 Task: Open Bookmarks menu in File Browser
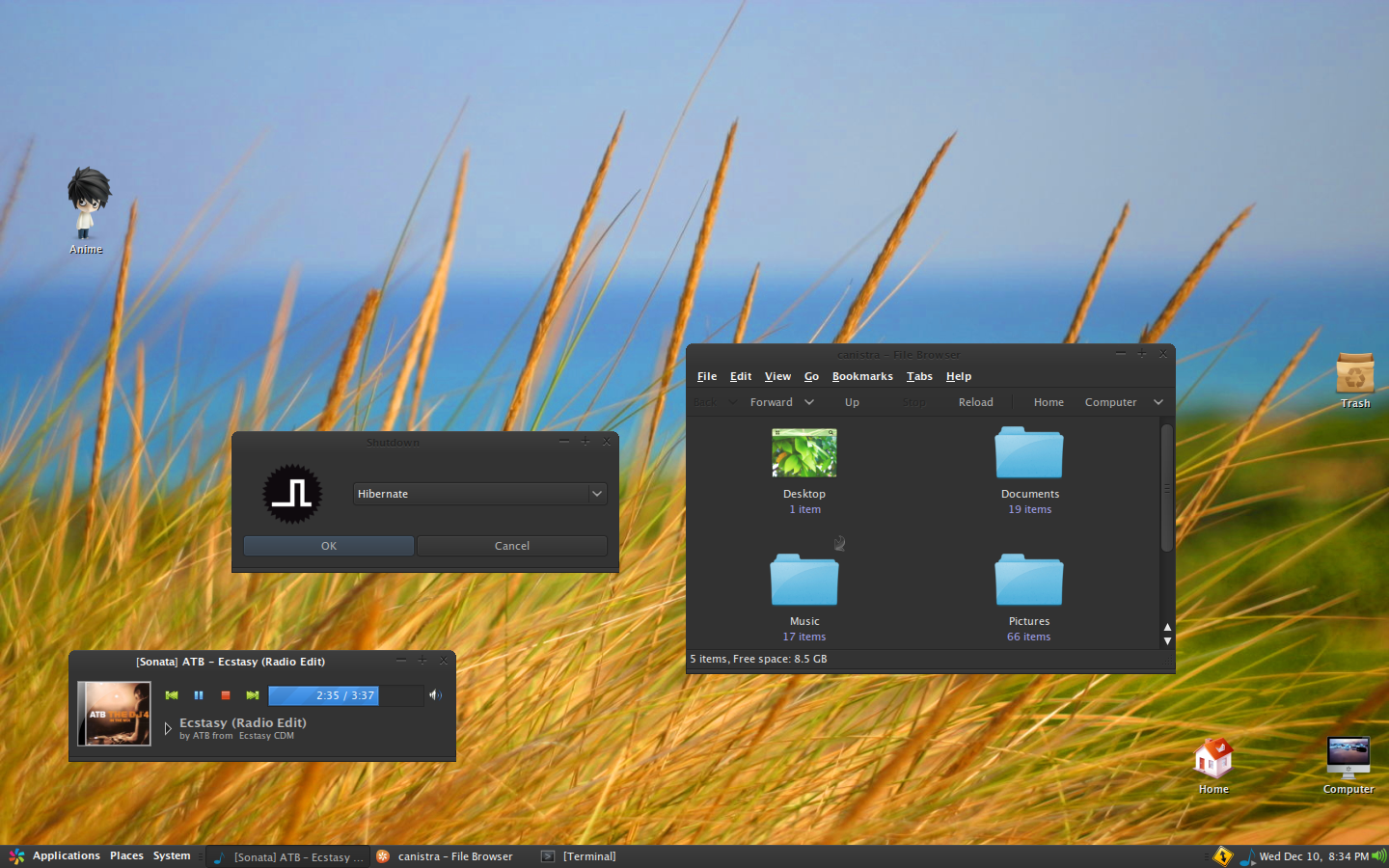862,376
